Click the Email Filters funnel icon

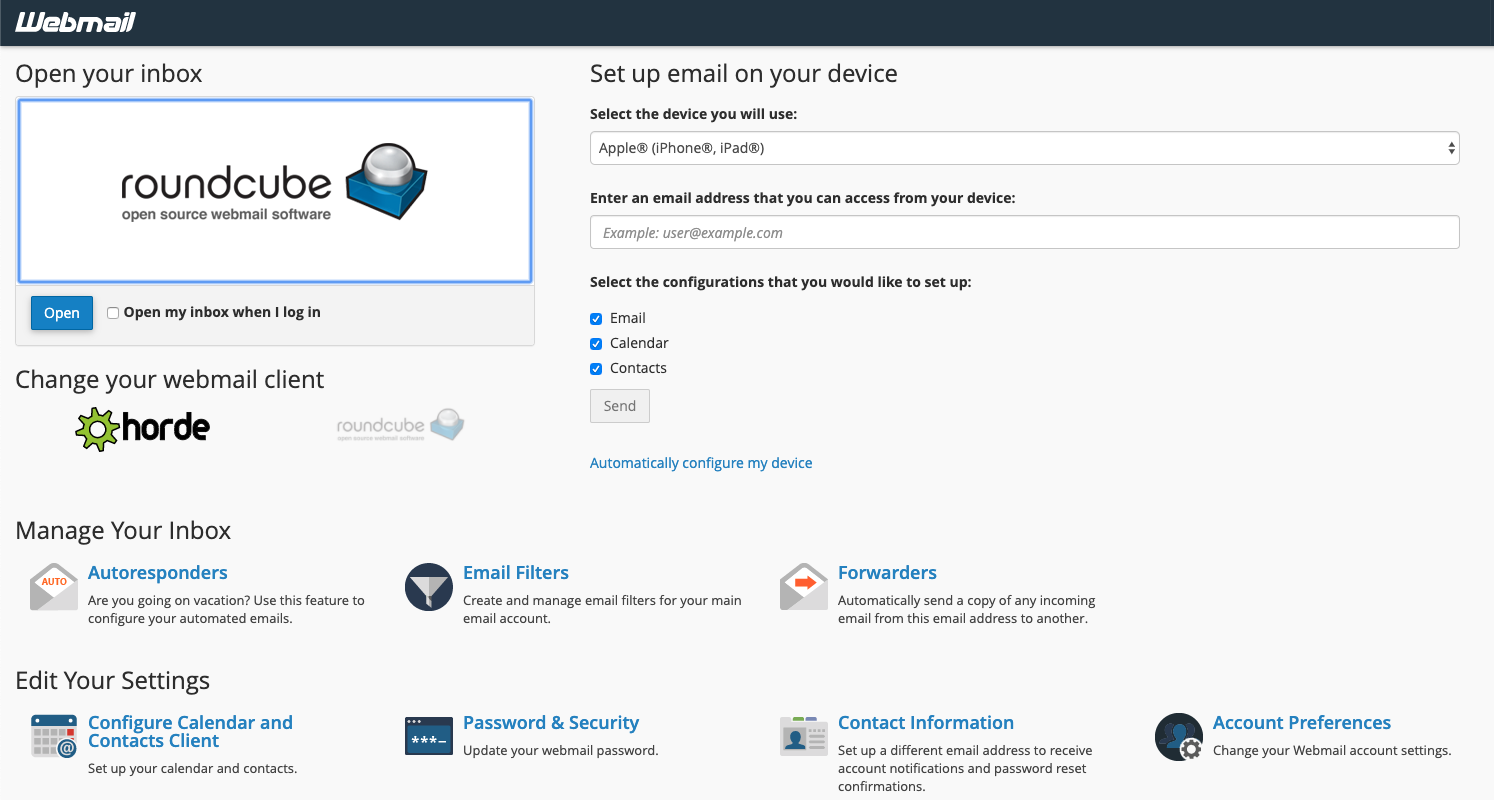(x=429, y=587)
